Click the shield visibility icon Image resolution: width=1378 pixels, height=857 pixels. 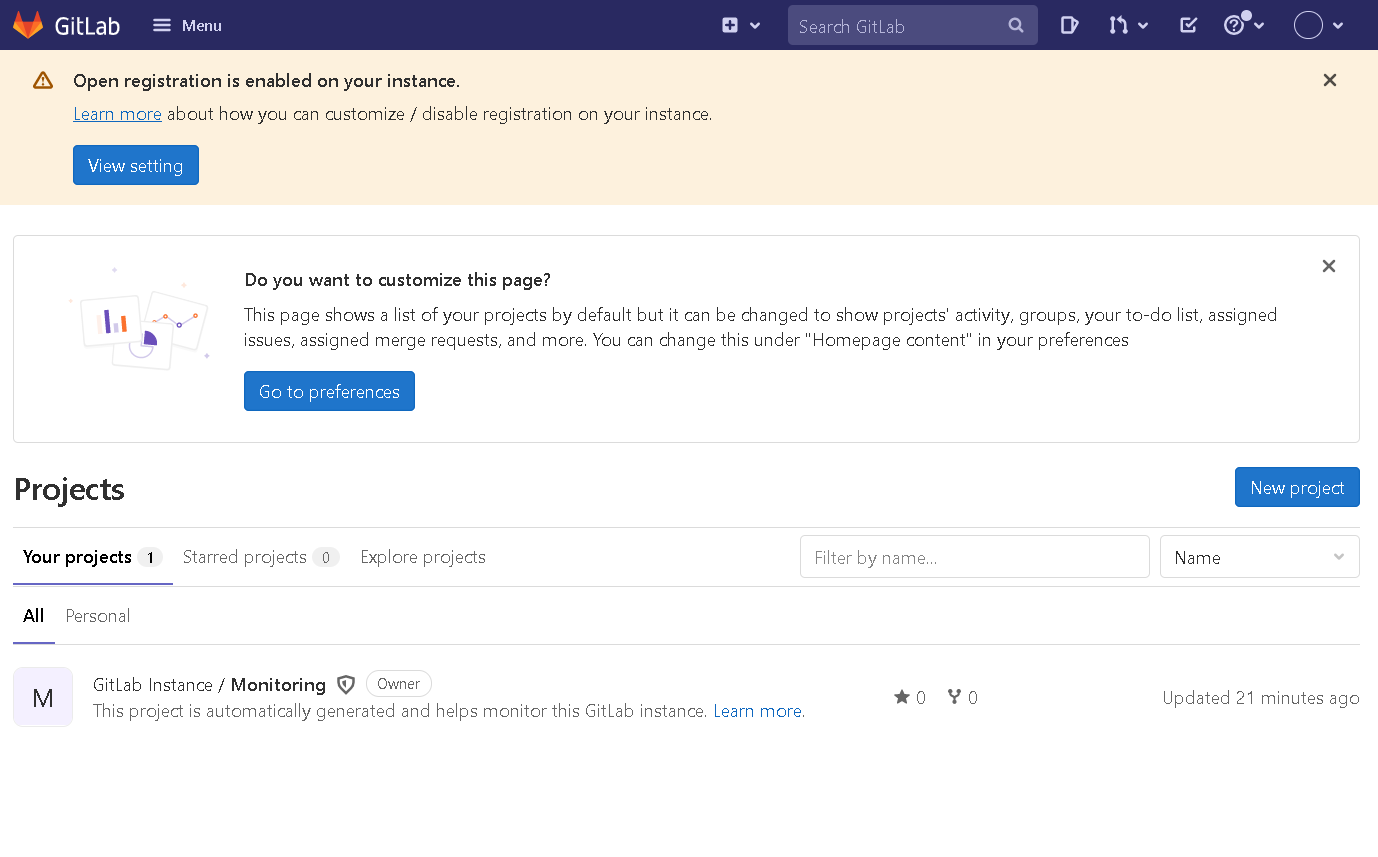346,684
